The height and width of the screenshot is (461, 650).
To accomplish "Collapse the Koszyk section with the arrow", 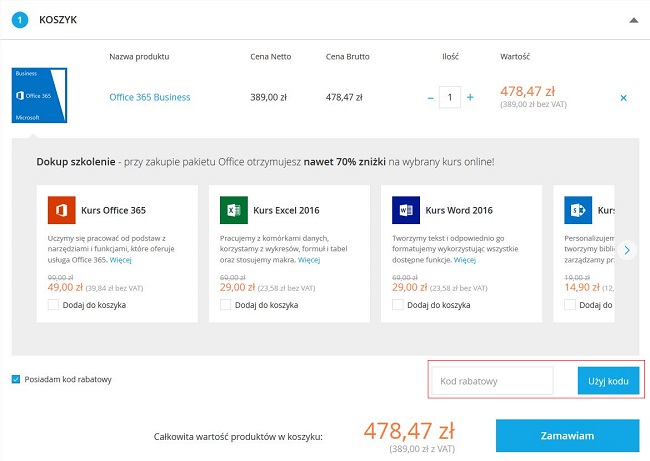I will [632, 19].
